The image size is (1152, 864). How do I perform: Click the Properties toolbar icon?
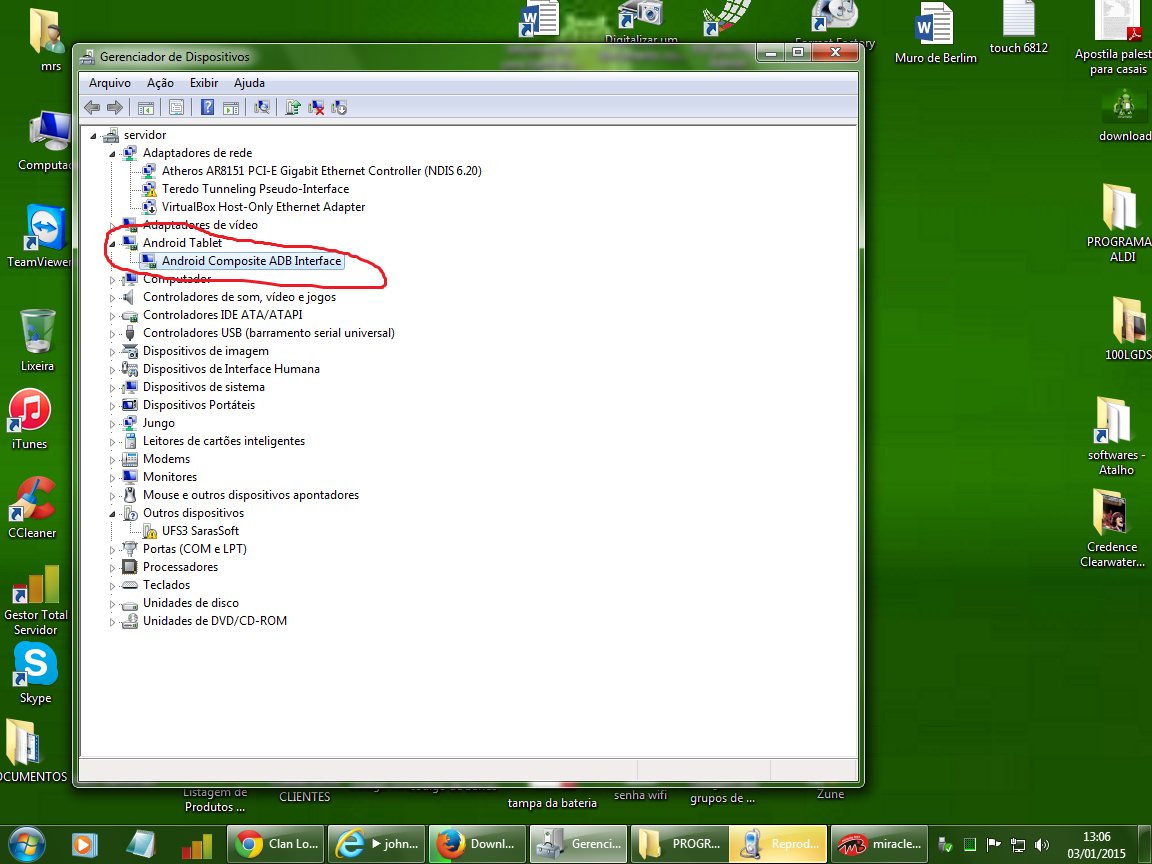click(176, 108)
